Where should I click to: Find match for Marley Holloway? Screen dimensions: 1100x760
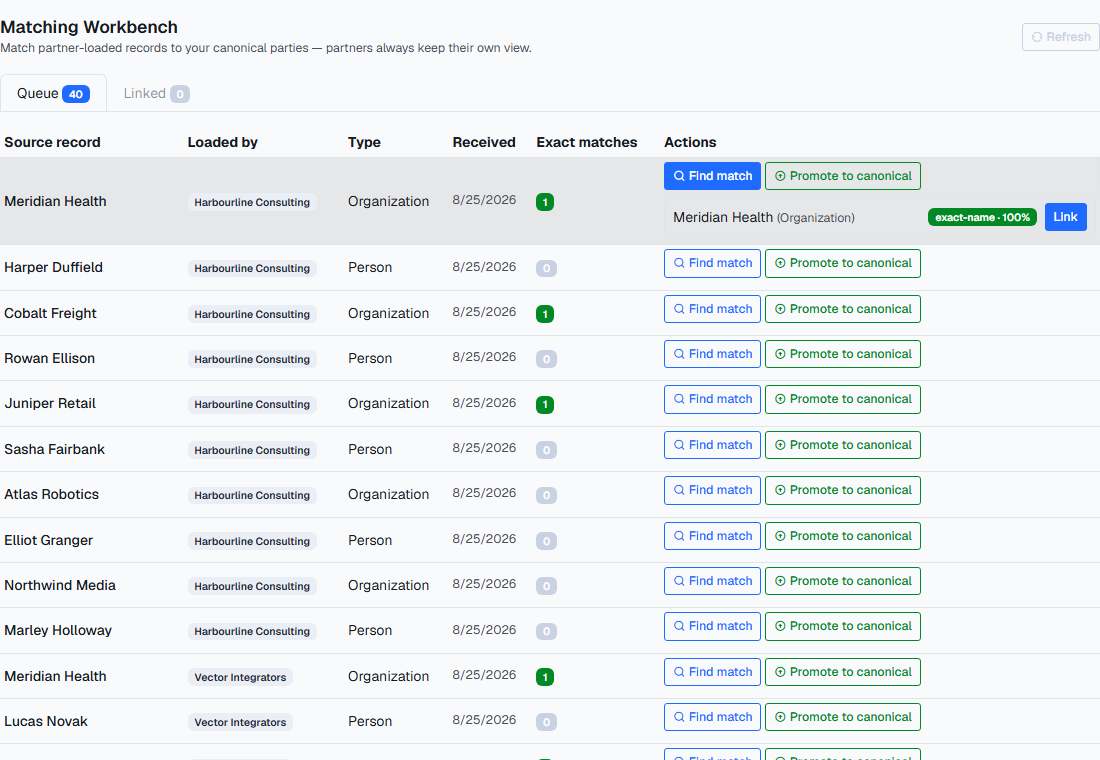click(x=712, y=626)
